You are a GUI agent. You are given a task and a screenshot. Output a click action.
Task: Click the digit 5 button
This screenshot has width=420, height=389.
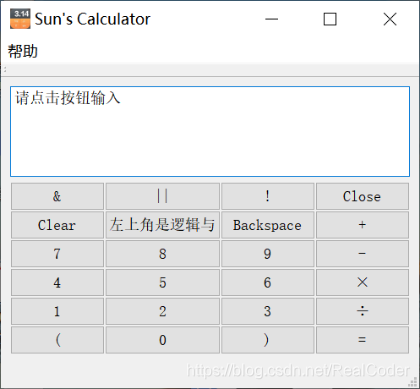tap(163, 282)
